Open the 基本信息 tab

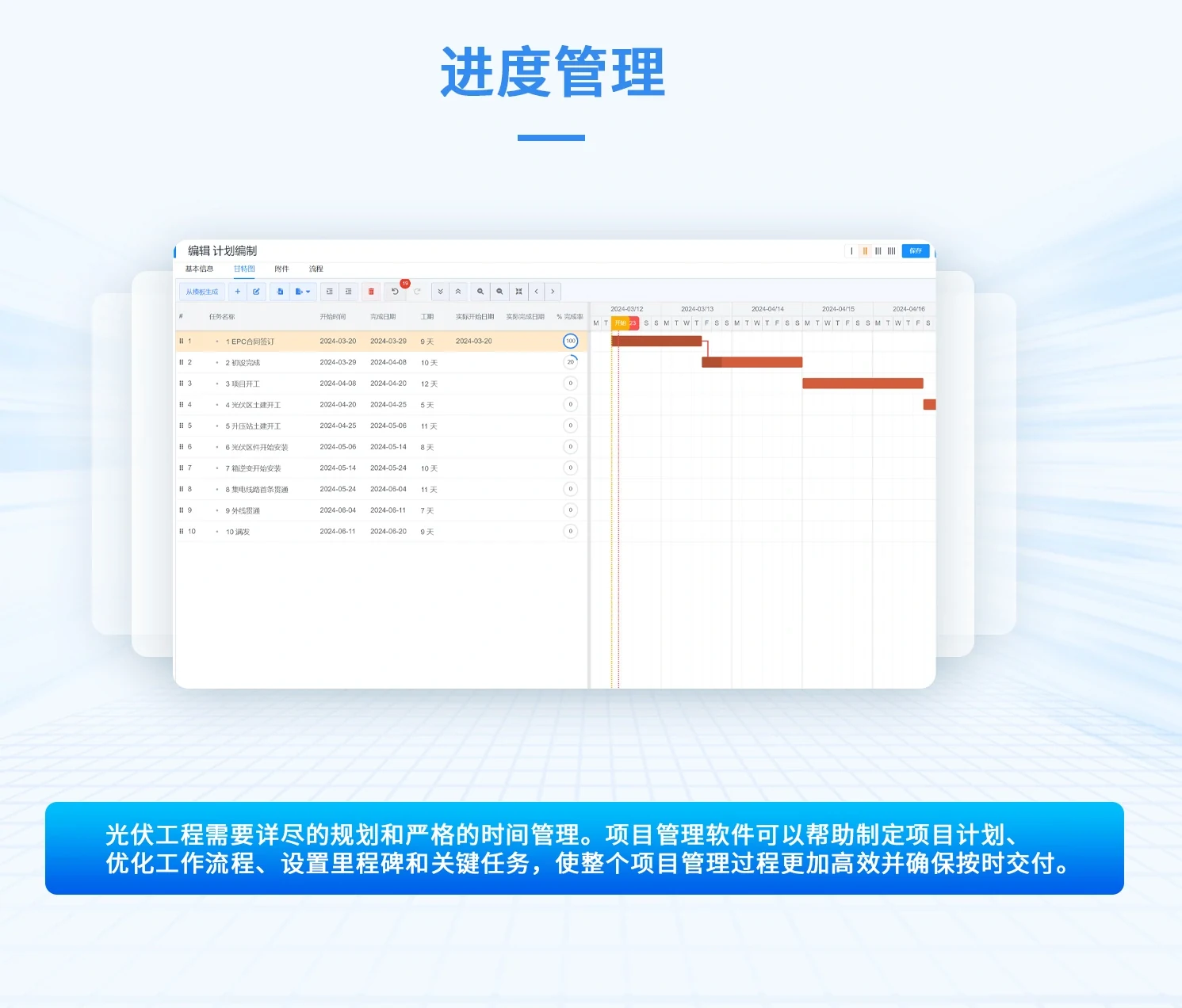[x=199, y=269]
